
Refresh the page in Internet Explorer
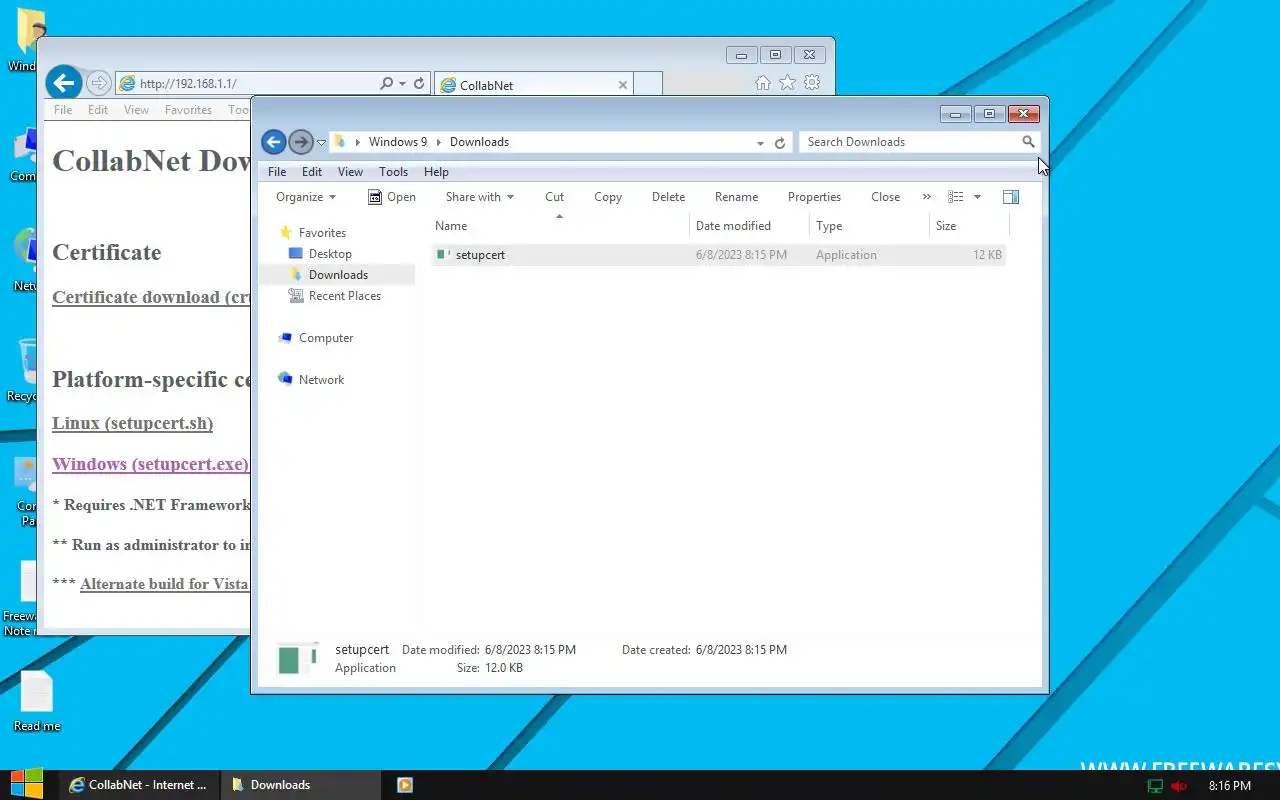tap(419, 84)
